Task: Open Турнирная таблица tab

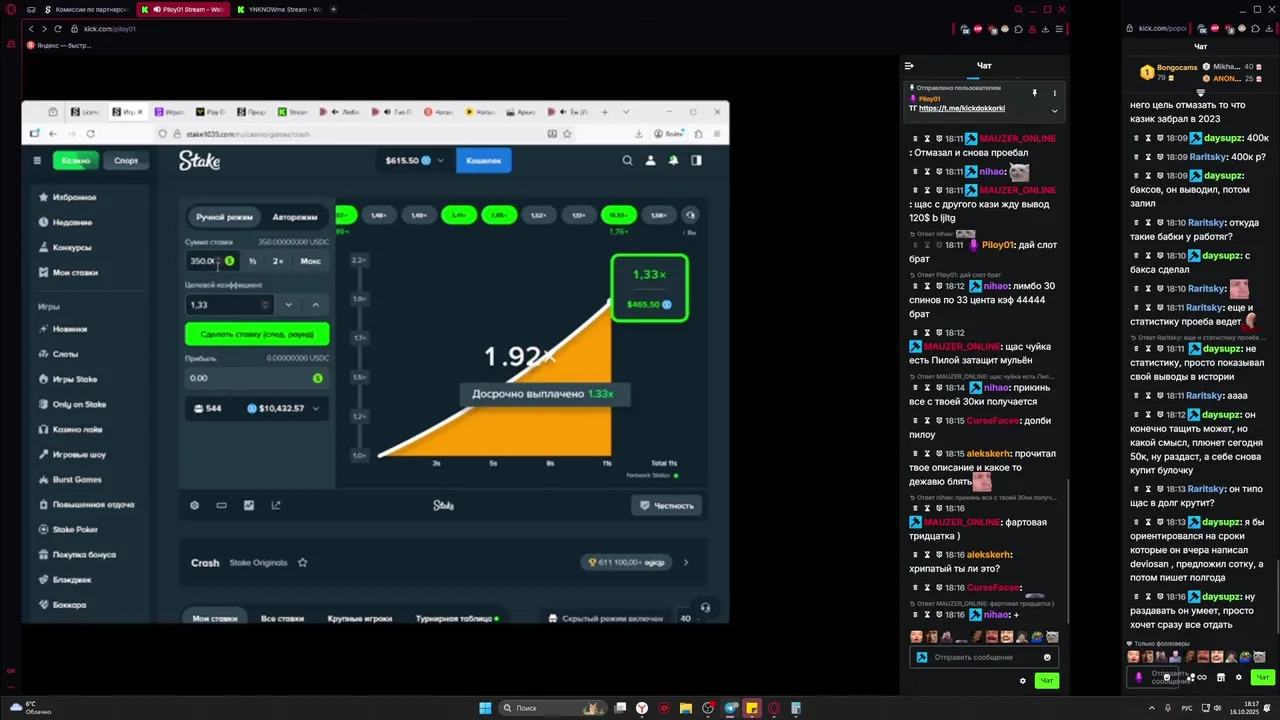Action: [x=457, y=618]
